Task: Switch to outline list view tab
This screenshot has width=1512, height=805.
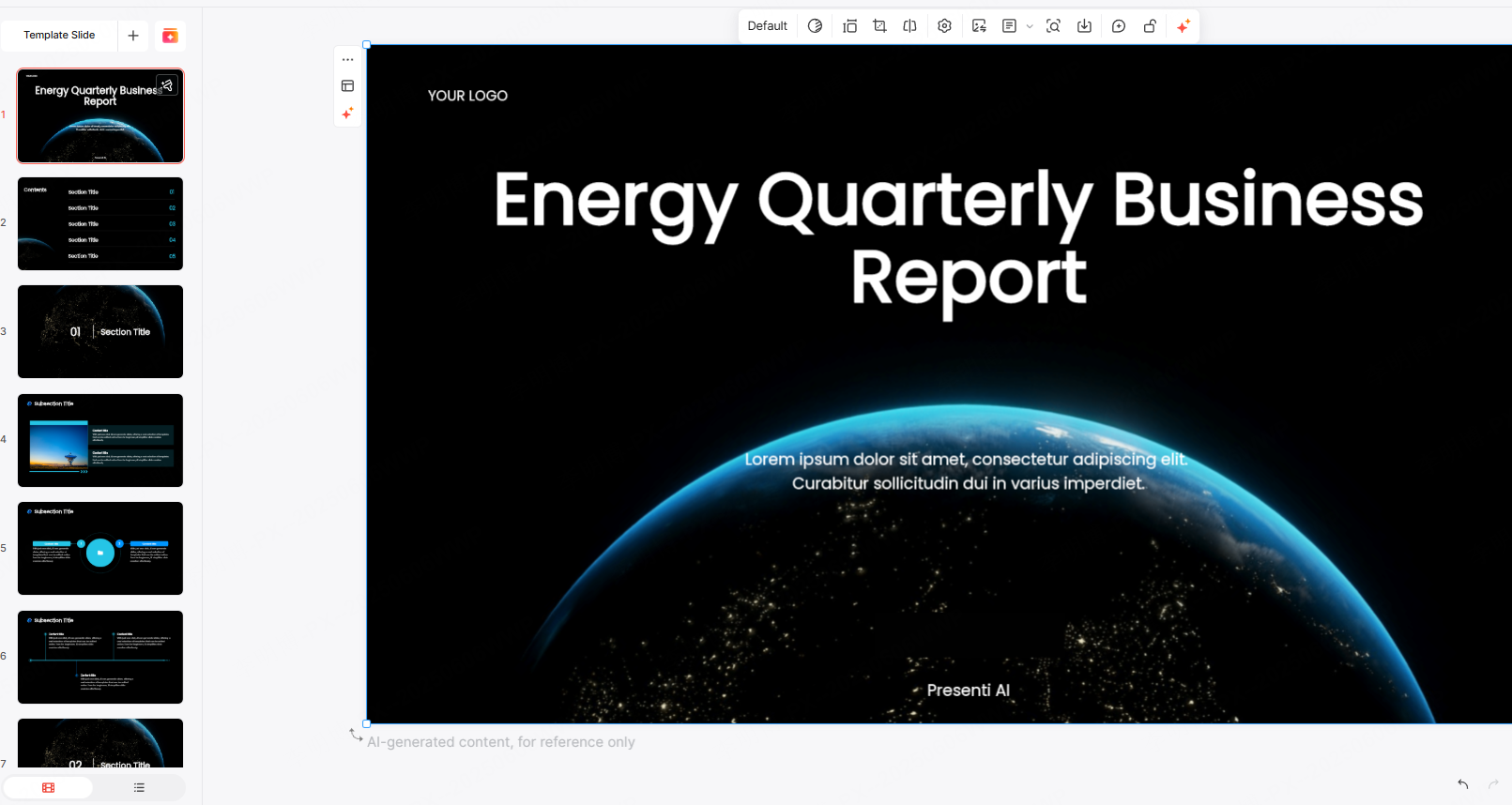Action: tap(139, 788)
